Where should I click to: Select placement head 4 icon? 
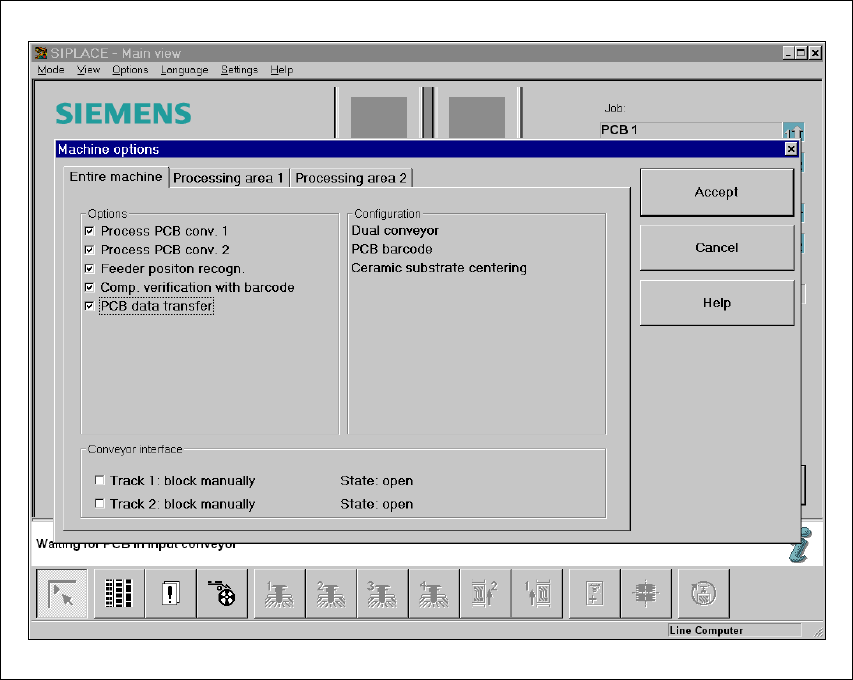pyautogui.click(x=434, y=594)
